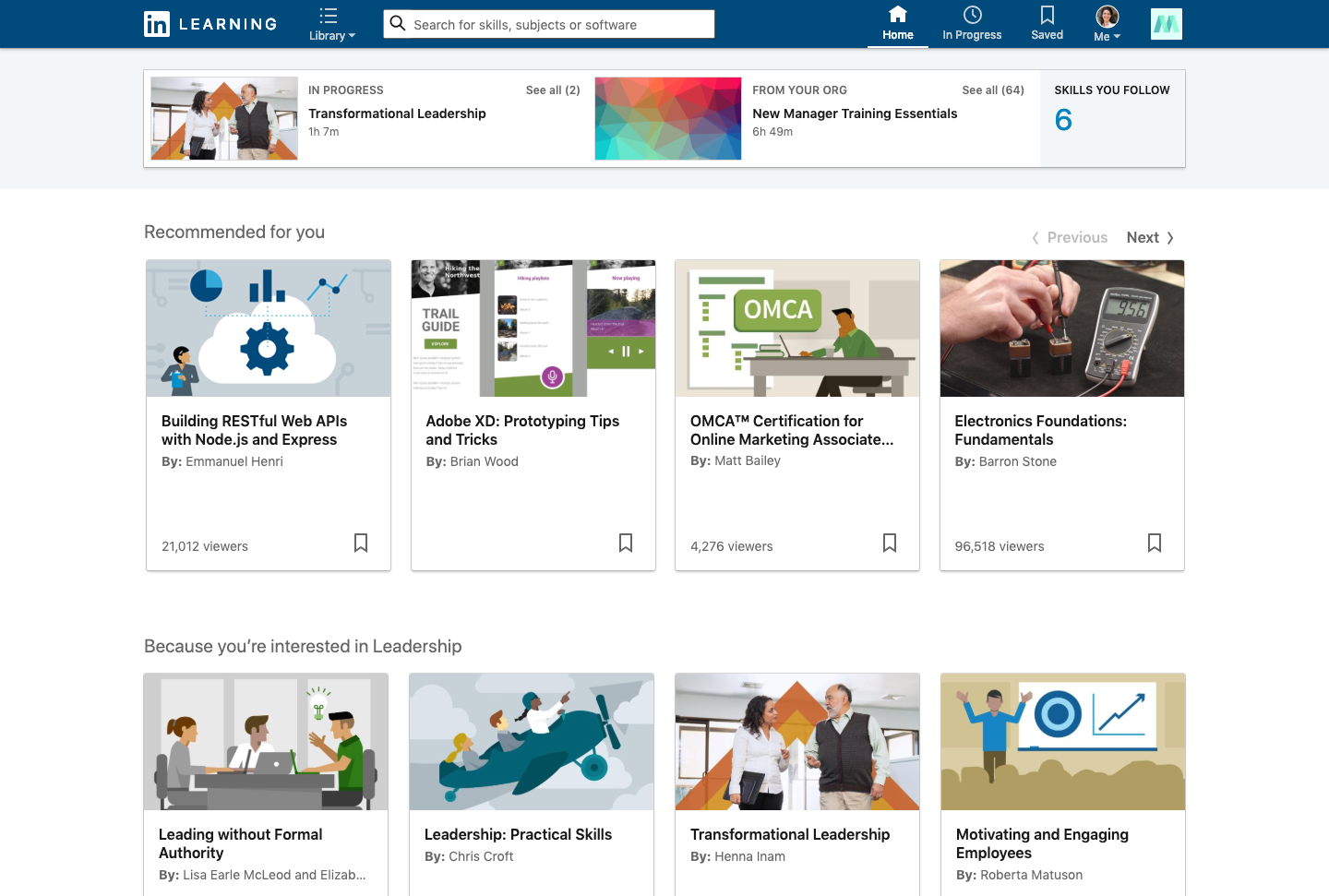Click See all (2) in progress
This screenshot has height=896, width=1329.
(x=553, y=90)
